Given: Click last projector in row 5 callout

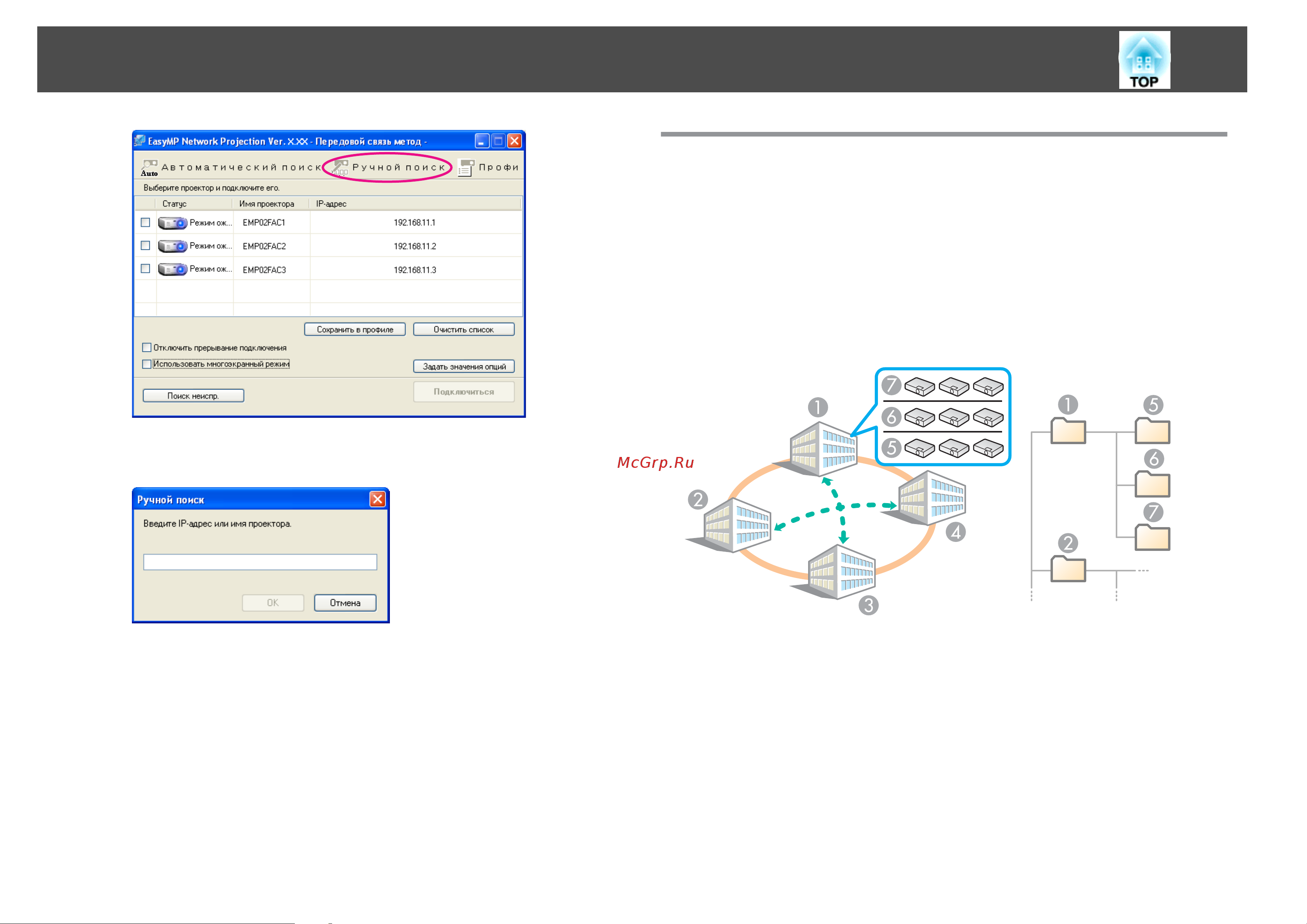Looking at the screenshot, I should pos(988,449).
